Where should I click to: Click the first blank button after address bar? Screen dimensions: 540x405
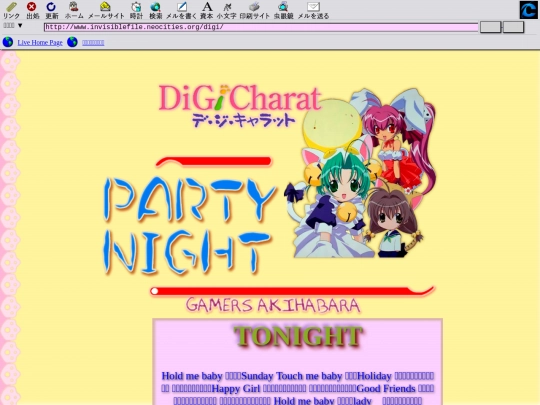[490, 27]
